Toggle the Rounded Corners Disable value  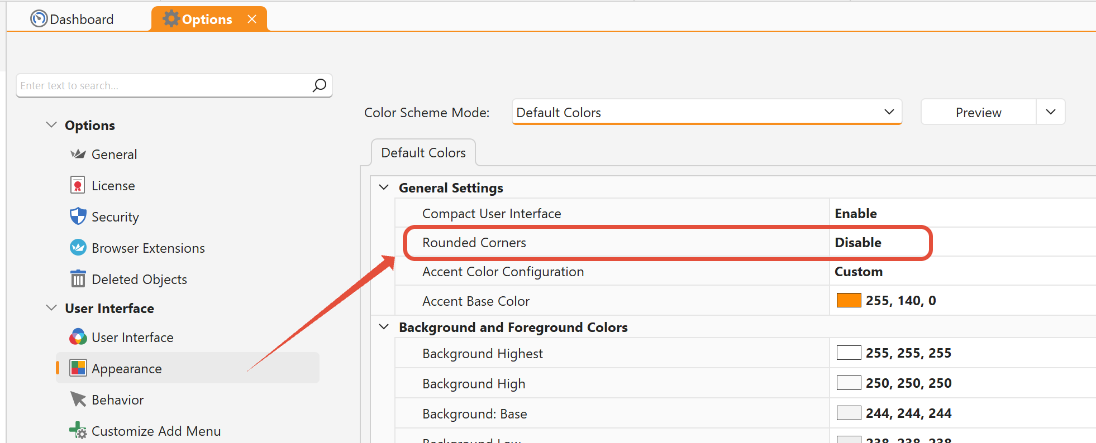point(858,242)
